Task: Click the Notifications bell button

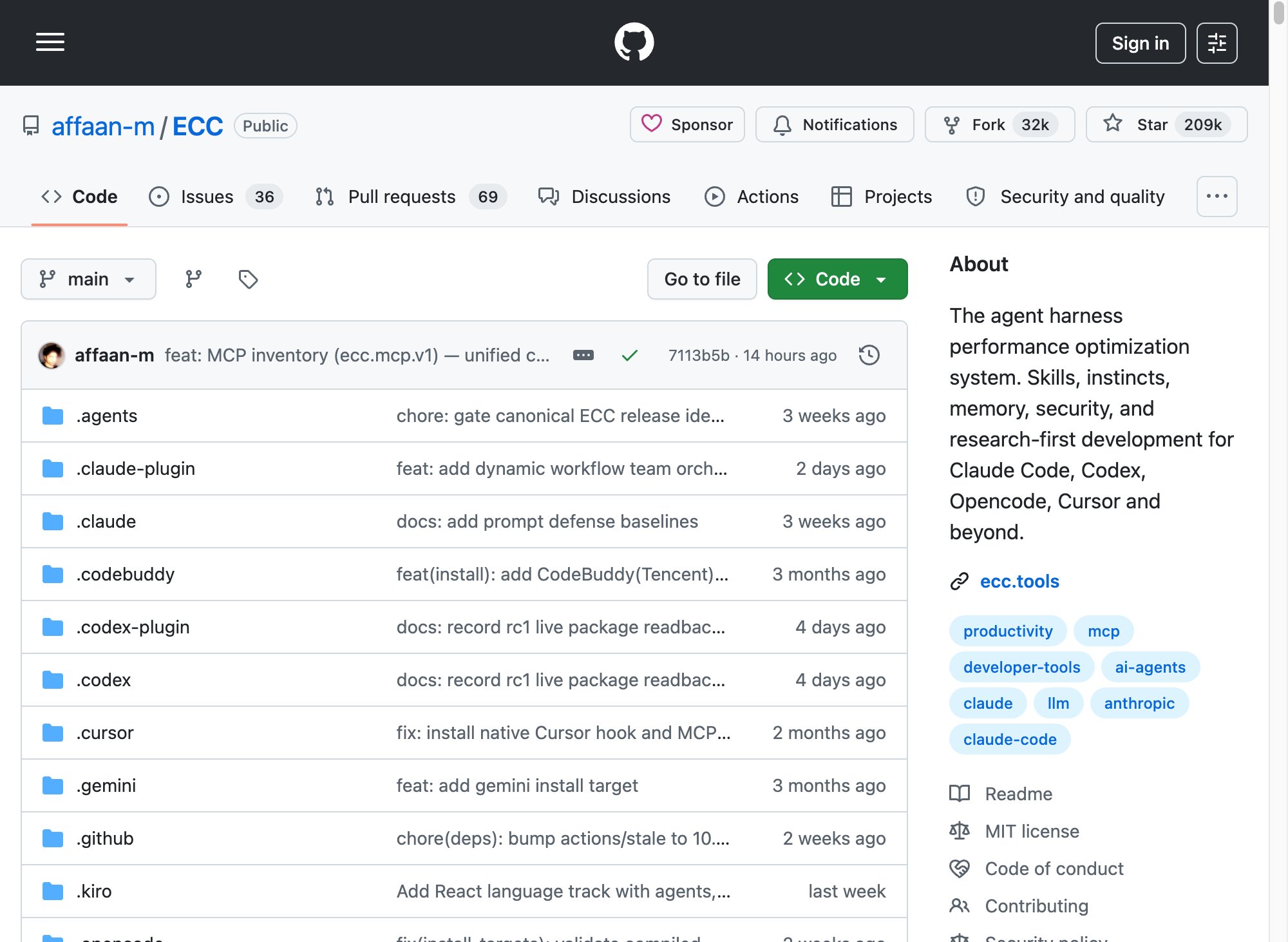Action: point(835,124)
